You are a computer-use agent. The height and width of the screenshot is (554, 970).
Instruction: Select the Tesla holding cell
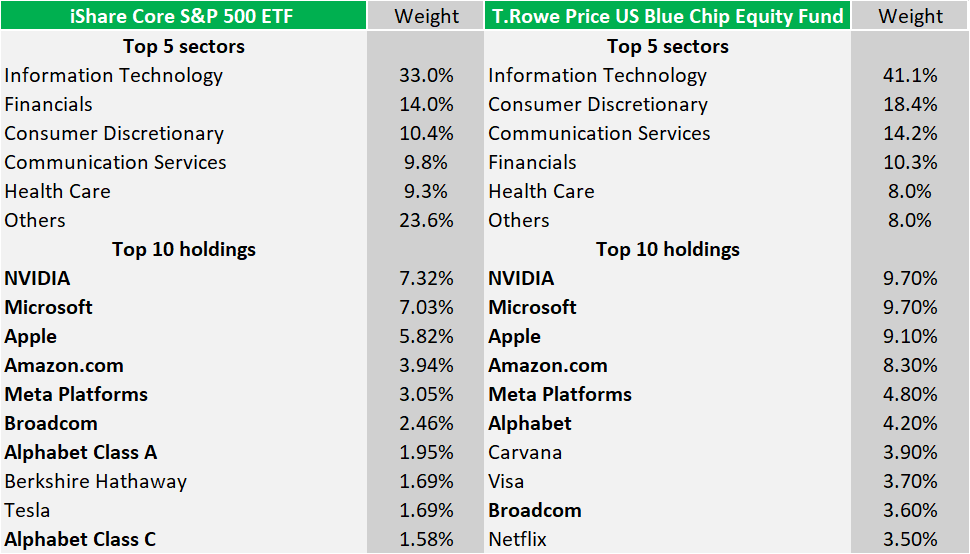[x=28, y=510]
